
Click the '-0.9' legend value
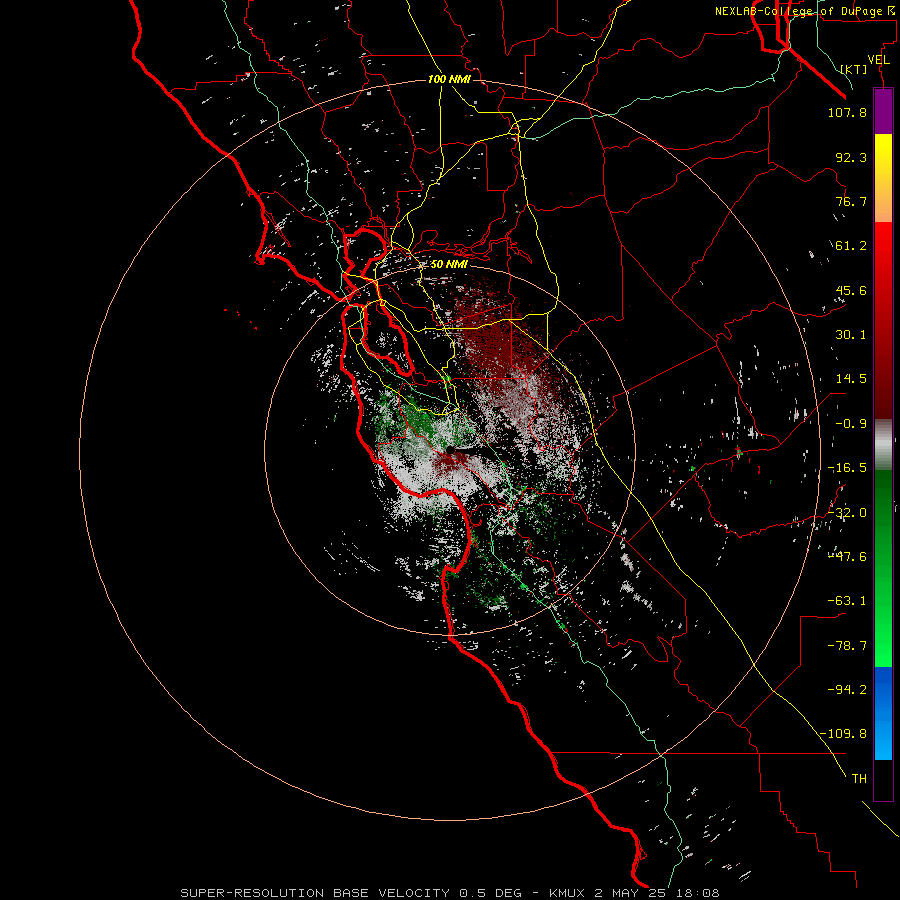(851, 424)
